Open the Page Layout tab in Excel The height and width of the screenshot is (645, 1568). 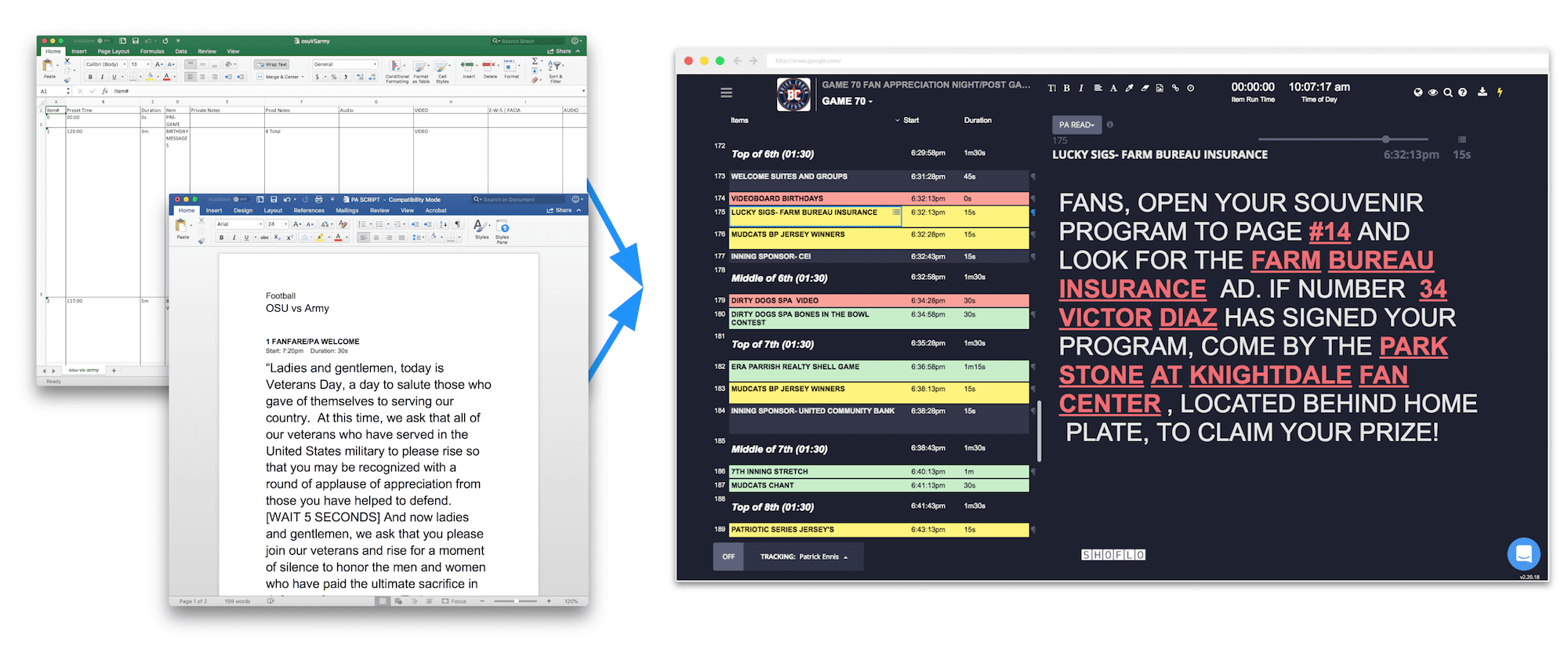coord(114,51)
